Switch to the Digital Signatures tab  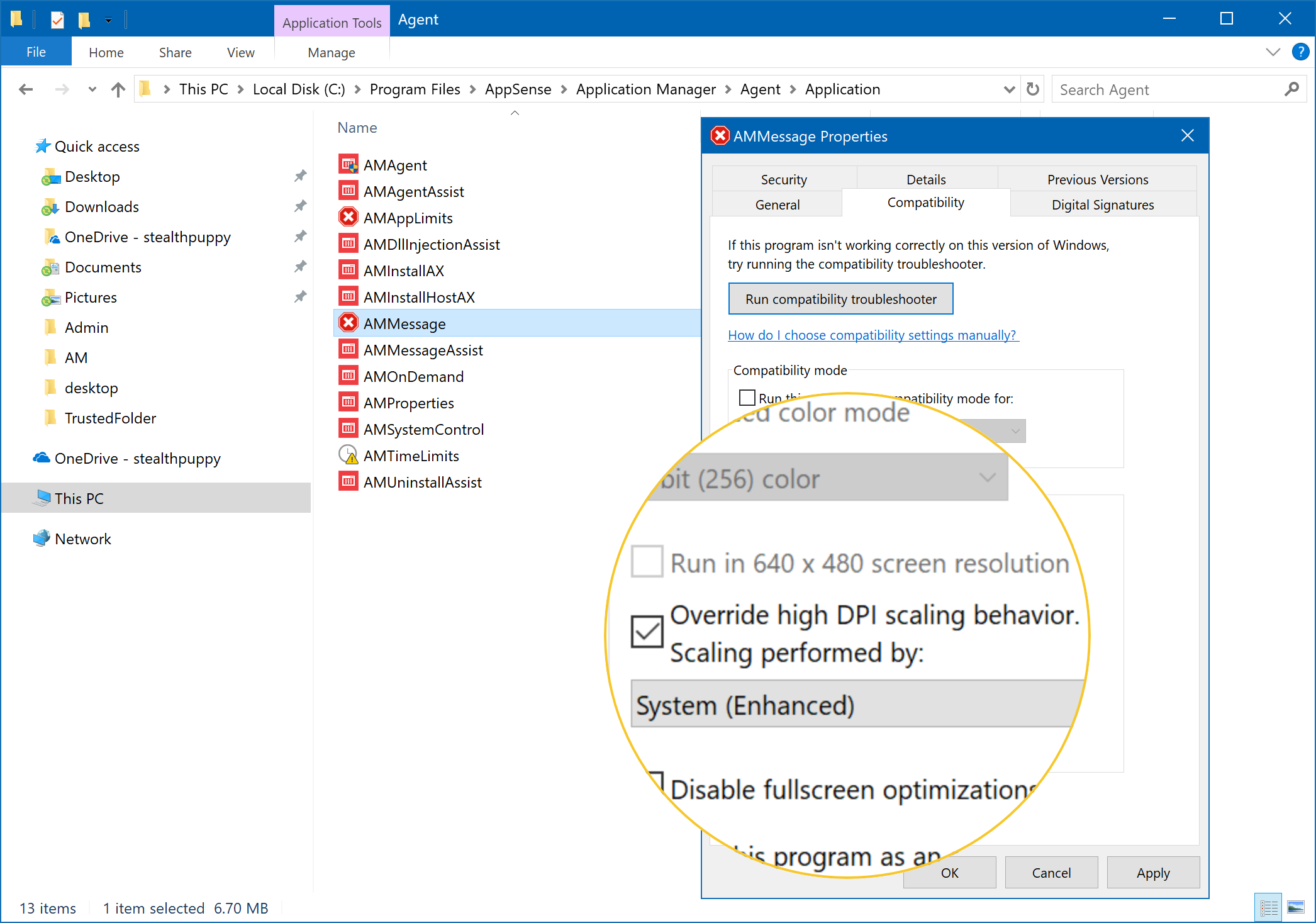click(x=1103, y=204)
